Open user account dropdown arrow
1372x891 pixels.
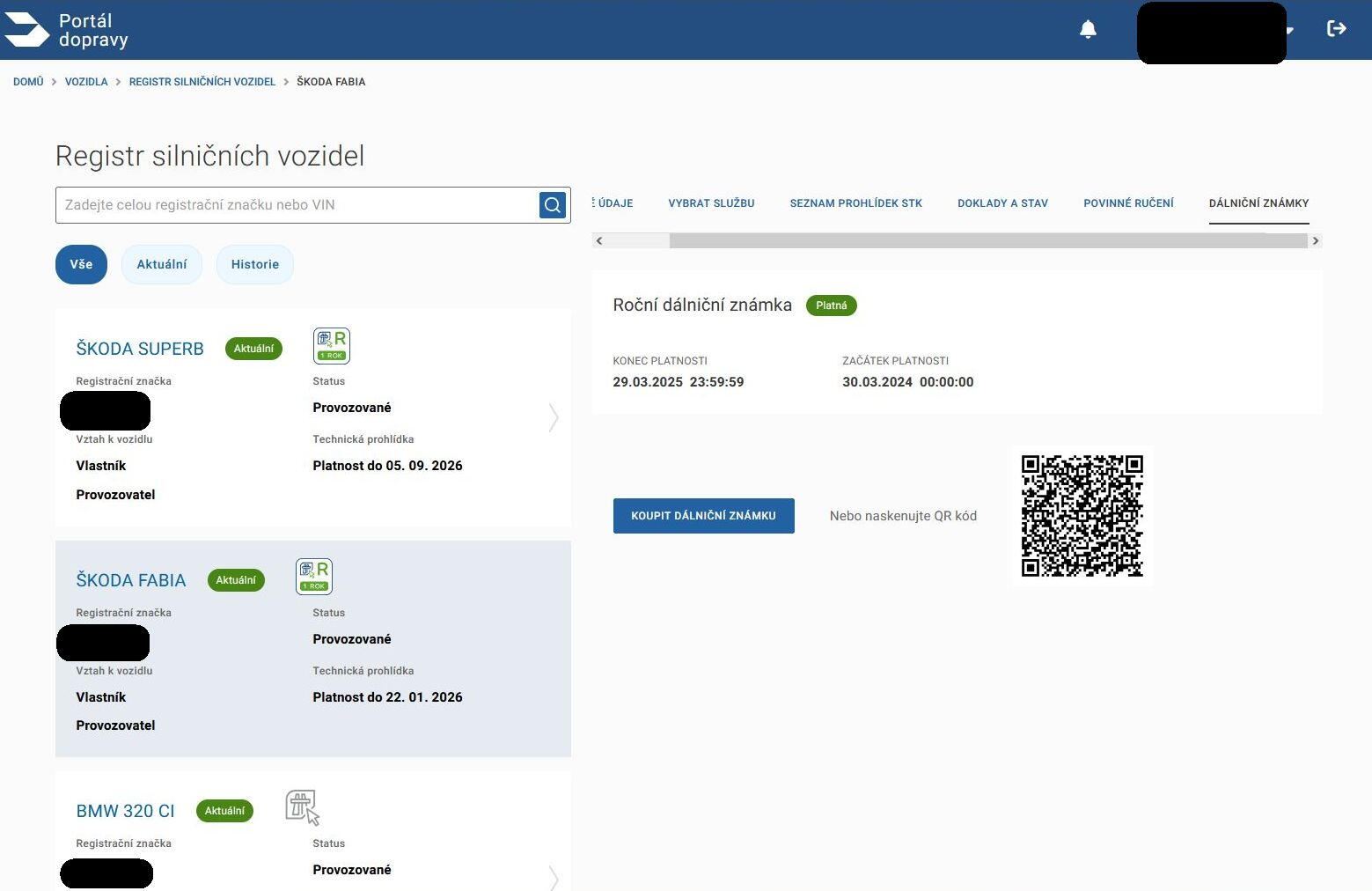1290,31
